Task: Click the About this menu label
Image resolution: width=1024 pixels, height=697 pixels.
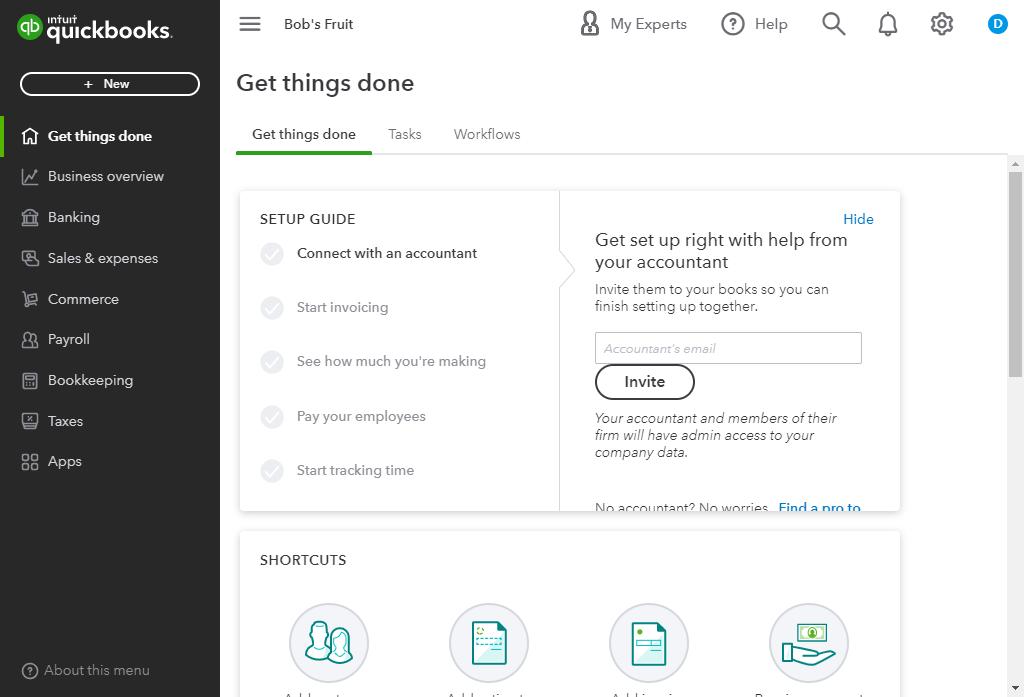Action: tap(97, 671)
